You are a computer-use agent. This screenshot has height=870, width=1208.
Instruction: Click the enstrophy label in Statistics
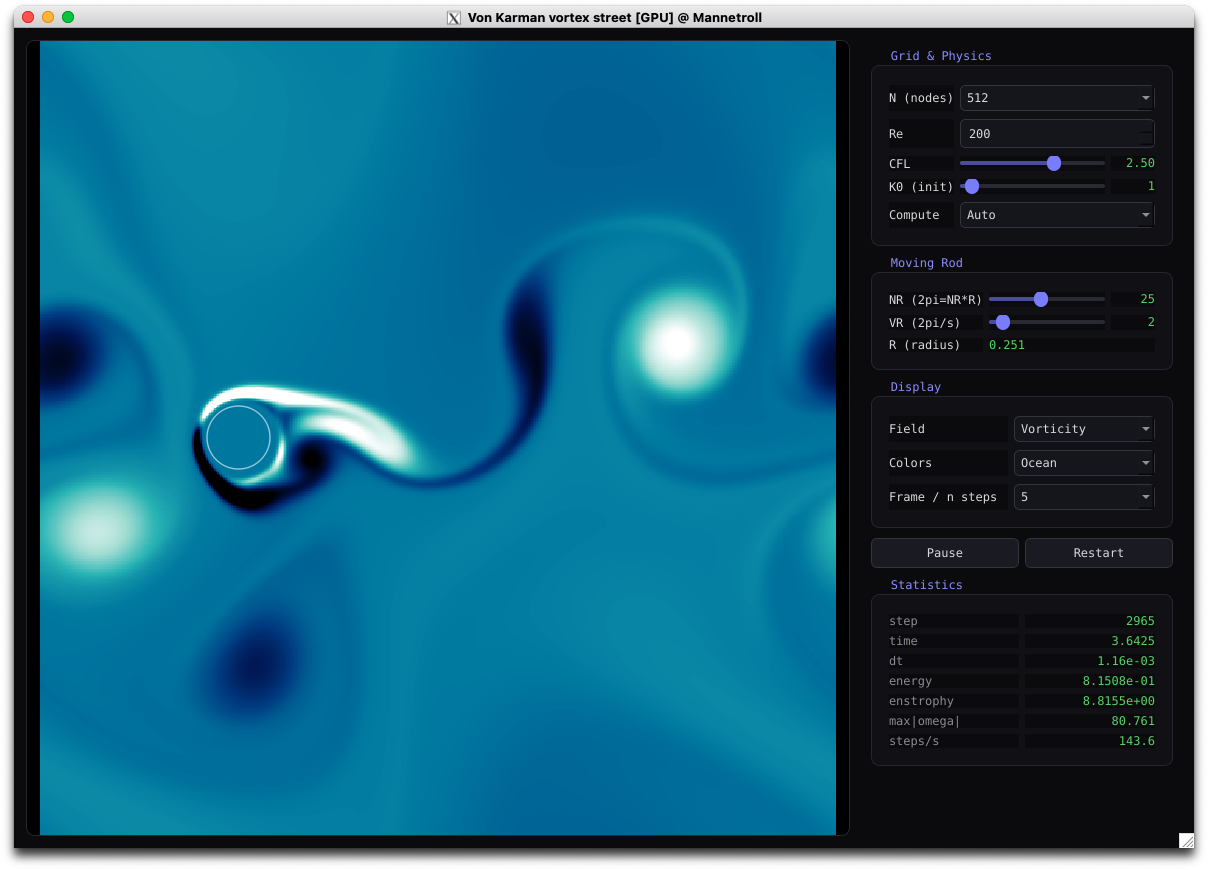921,701
